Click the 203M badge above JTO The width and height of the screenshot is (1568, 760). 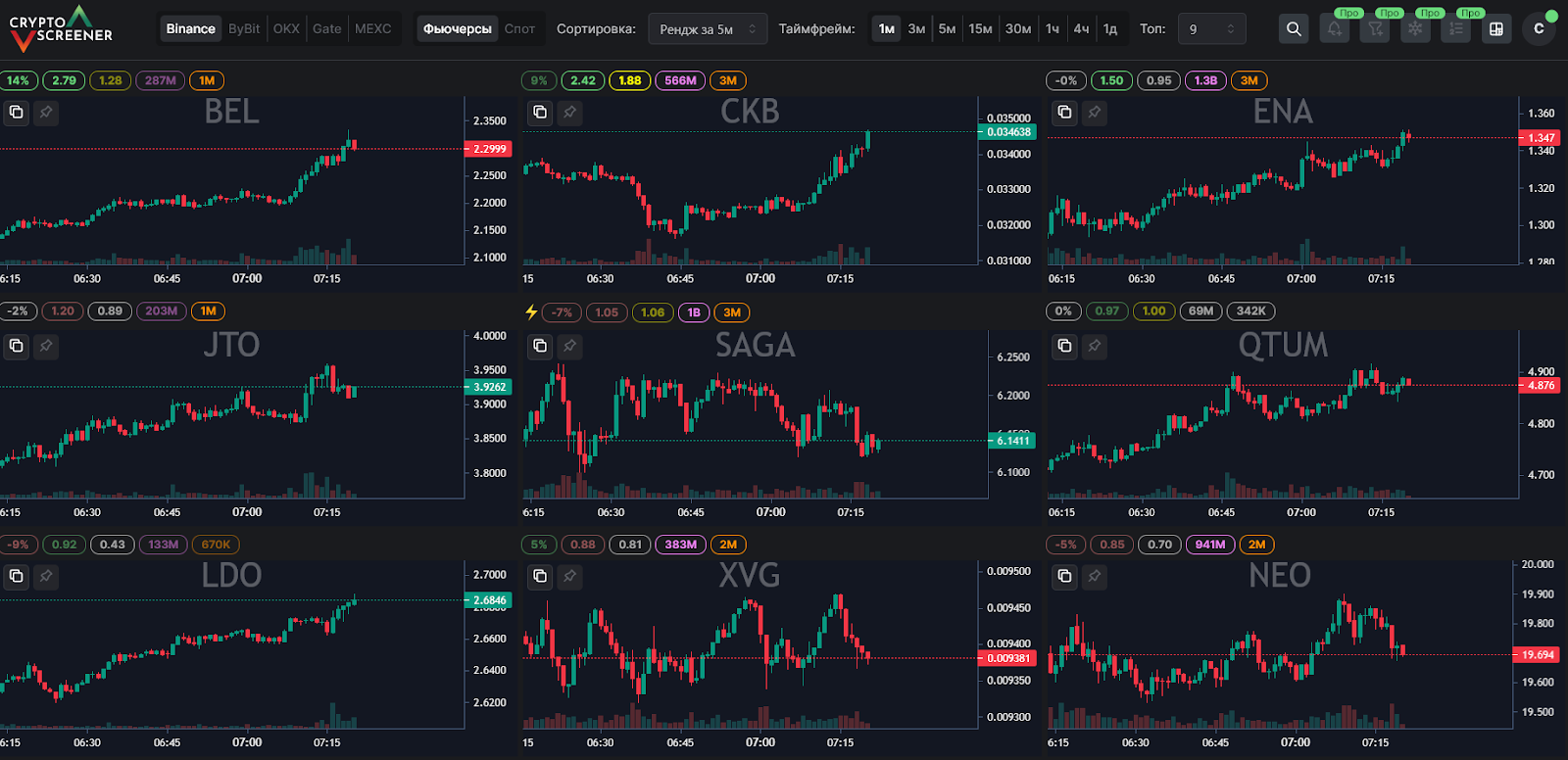pyautogui.click(x=161, y=311)
